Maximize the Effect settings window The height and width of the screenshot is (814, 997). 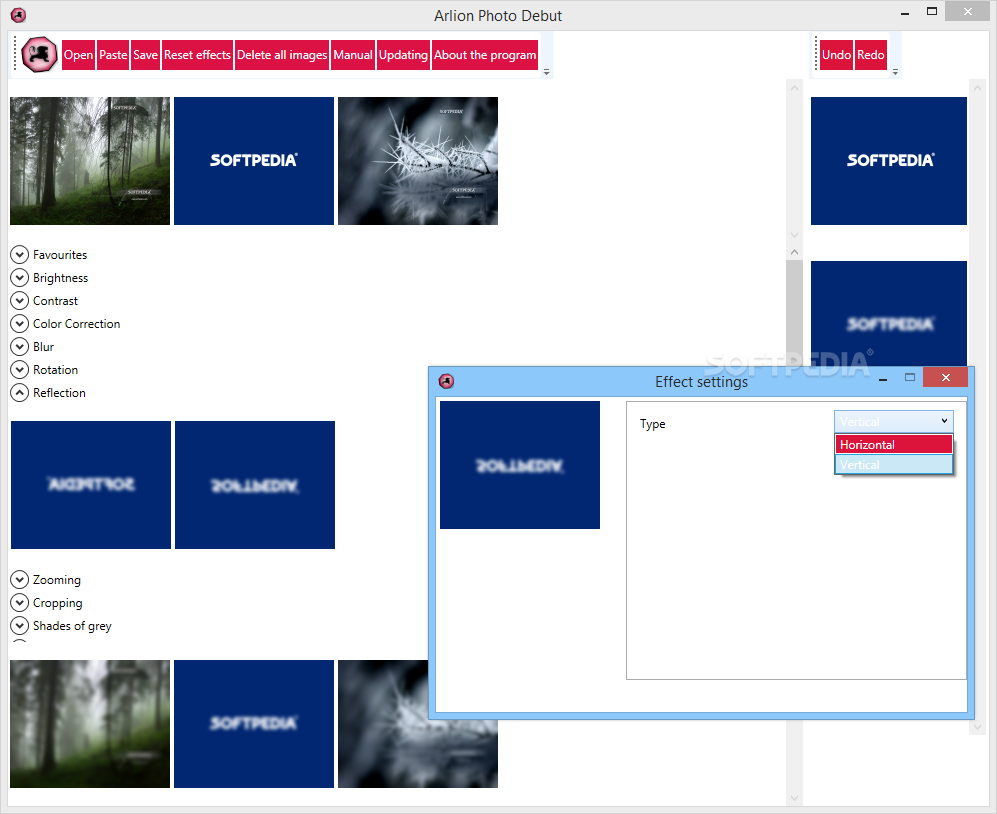(910, 377)
